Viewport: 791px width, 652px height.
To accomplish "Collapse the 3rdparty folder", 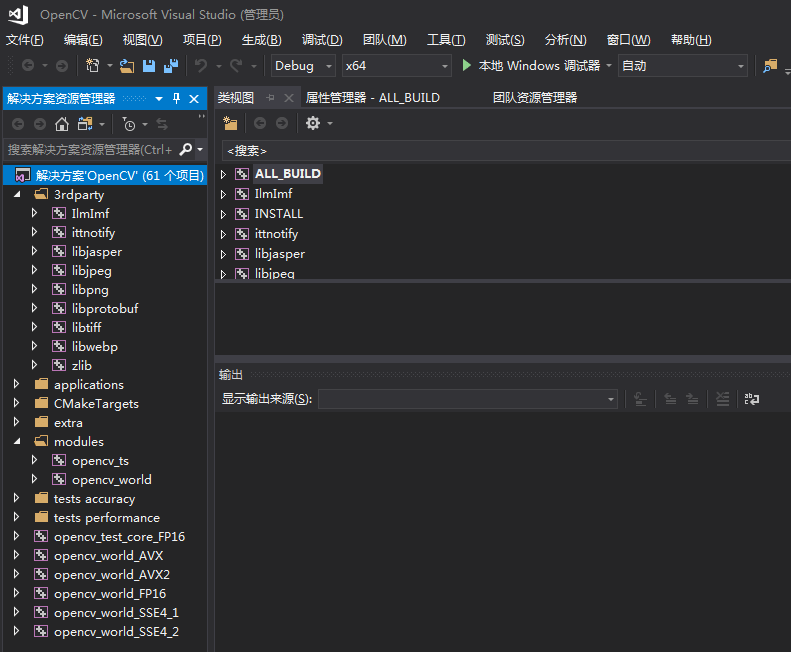I will point(18,194).
